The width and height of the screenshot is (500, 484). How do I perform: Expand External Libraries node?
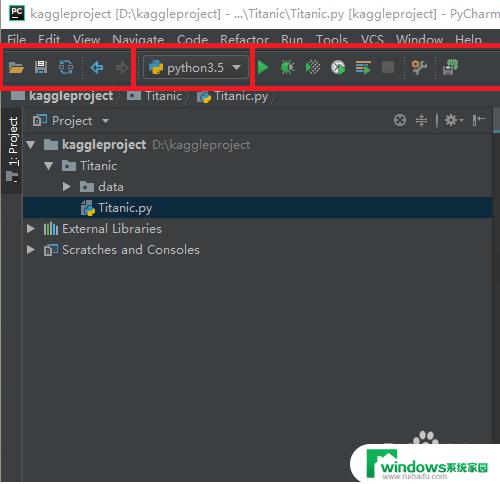tap(30, 229)
